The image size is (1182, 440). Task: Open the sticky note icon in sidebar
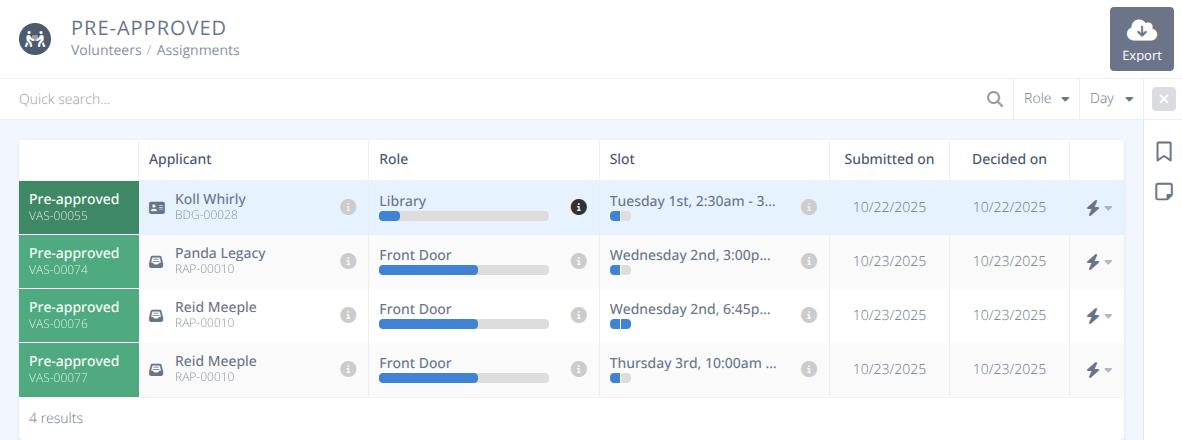1163,191
